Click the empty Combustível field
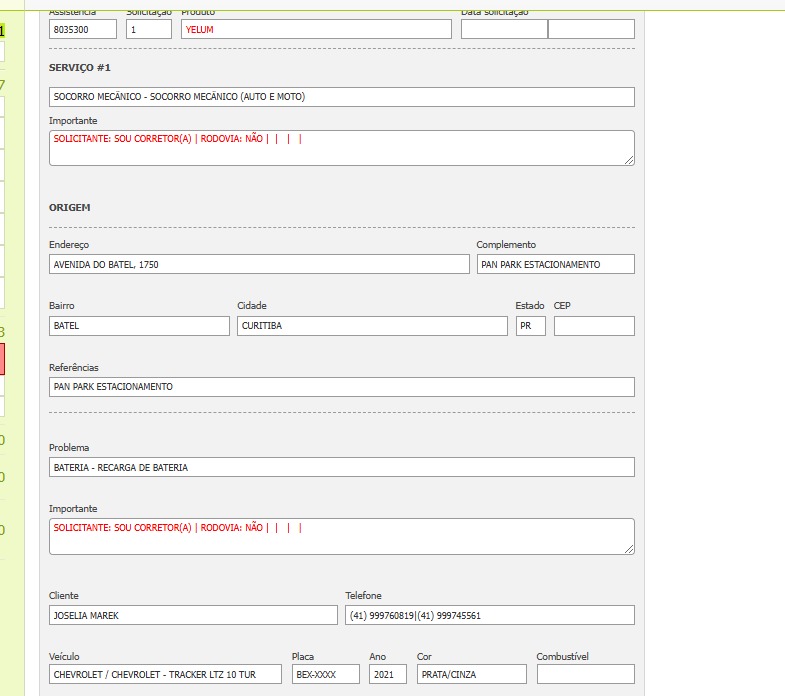Screen dimensions: 785x696 585,675
